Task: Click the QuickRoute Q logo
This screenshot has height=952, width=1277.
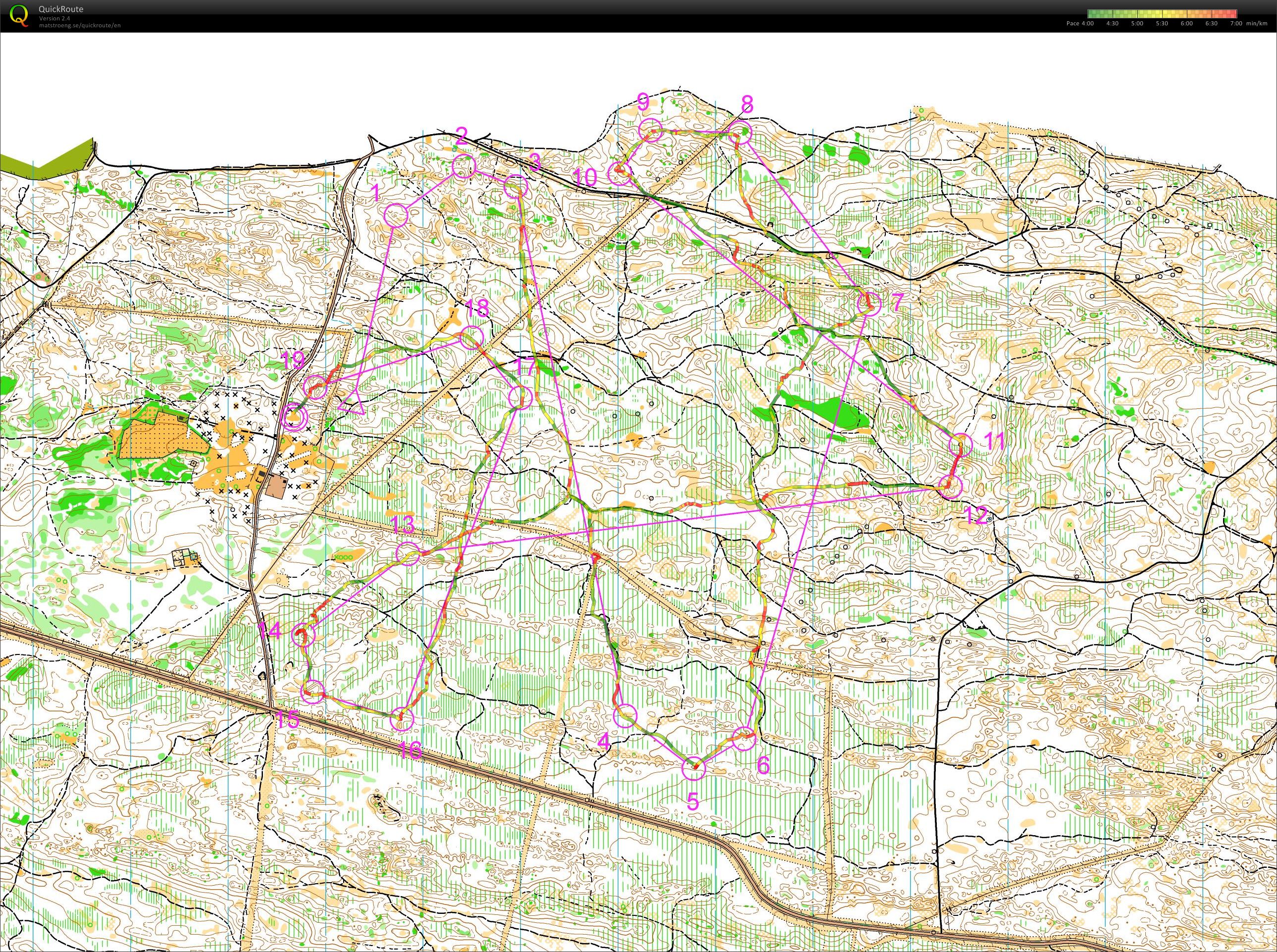Action: click(20, 15)
